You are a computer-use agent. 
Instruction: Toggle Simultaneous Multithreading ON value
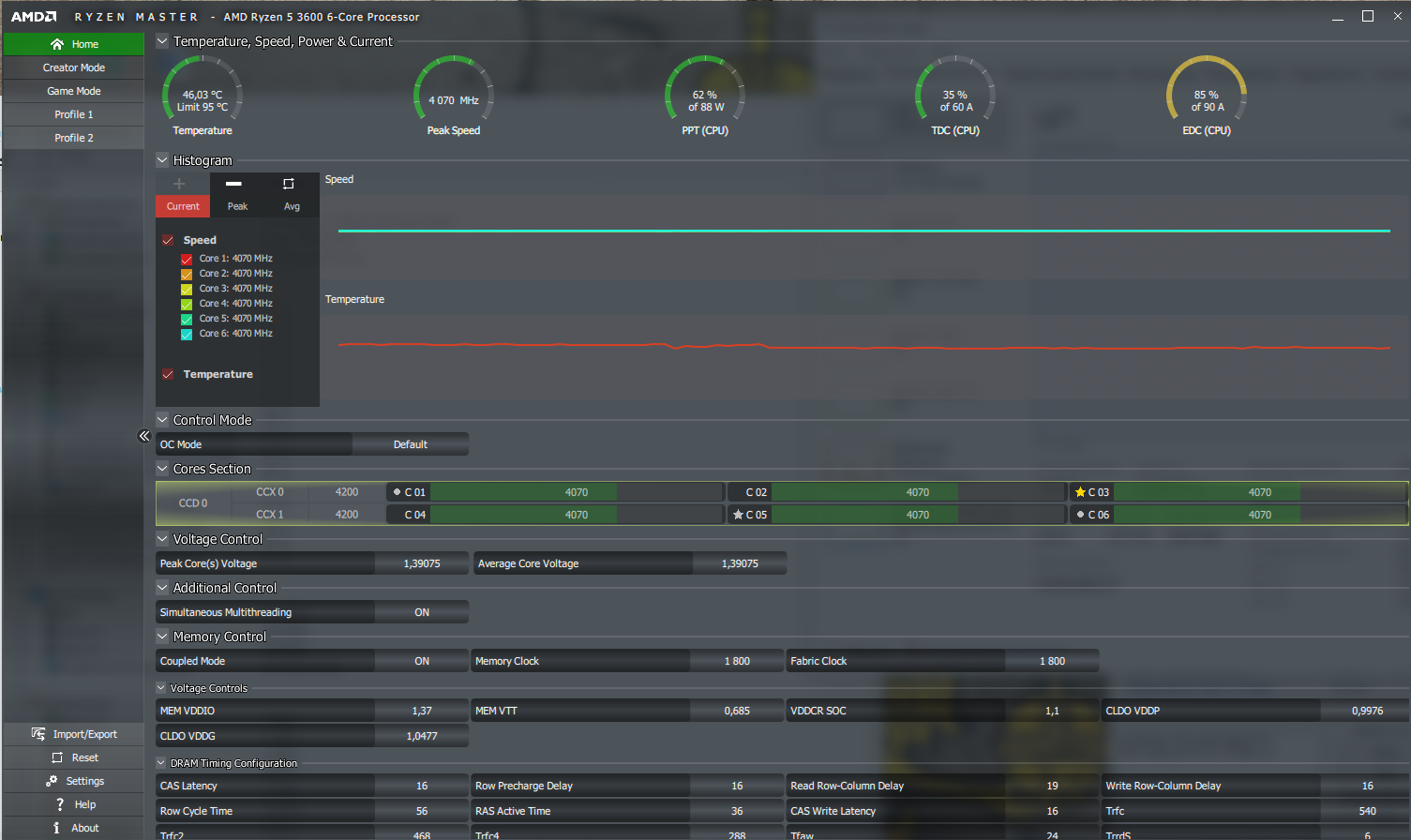(x=422, y=612)
